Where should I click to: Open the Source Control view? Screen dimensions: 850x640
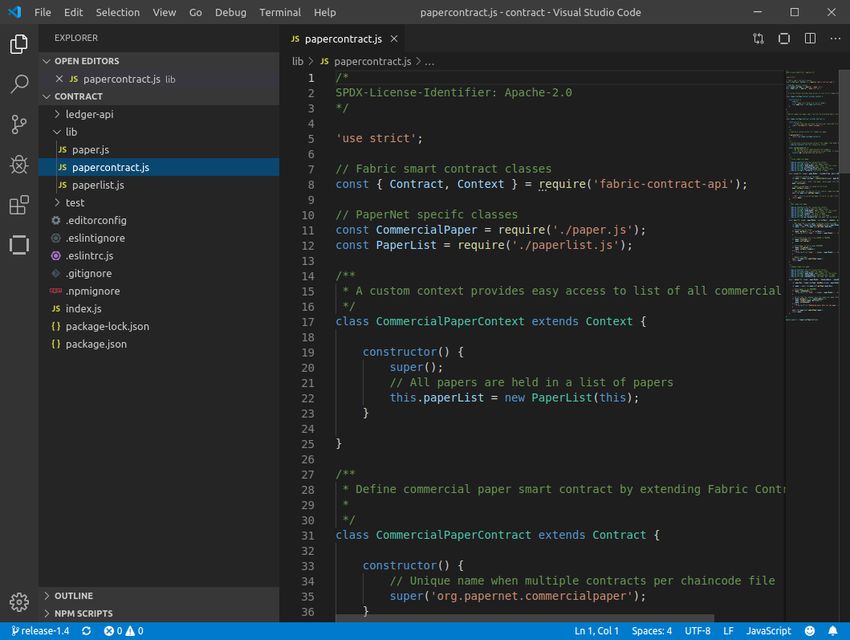point(19,124)
